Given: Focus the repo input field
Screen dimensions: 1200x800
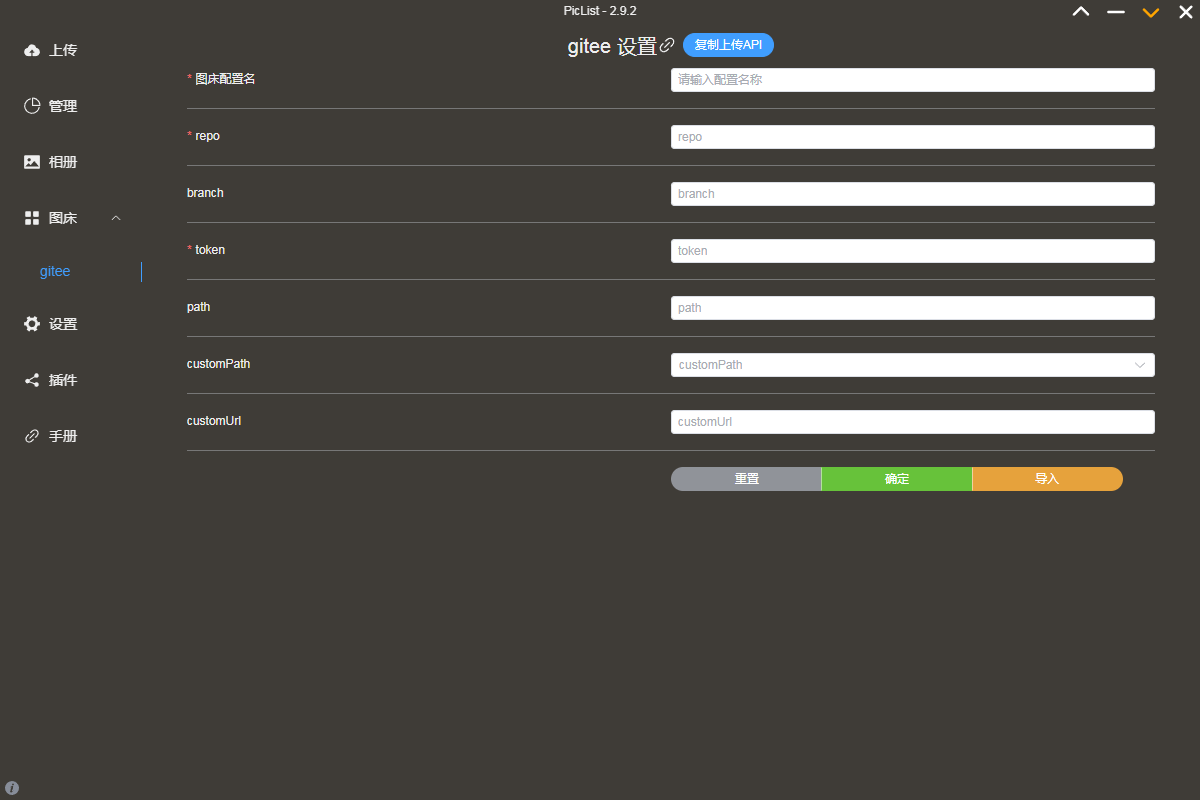Looking at the screenshot, I should click(912, 137).
